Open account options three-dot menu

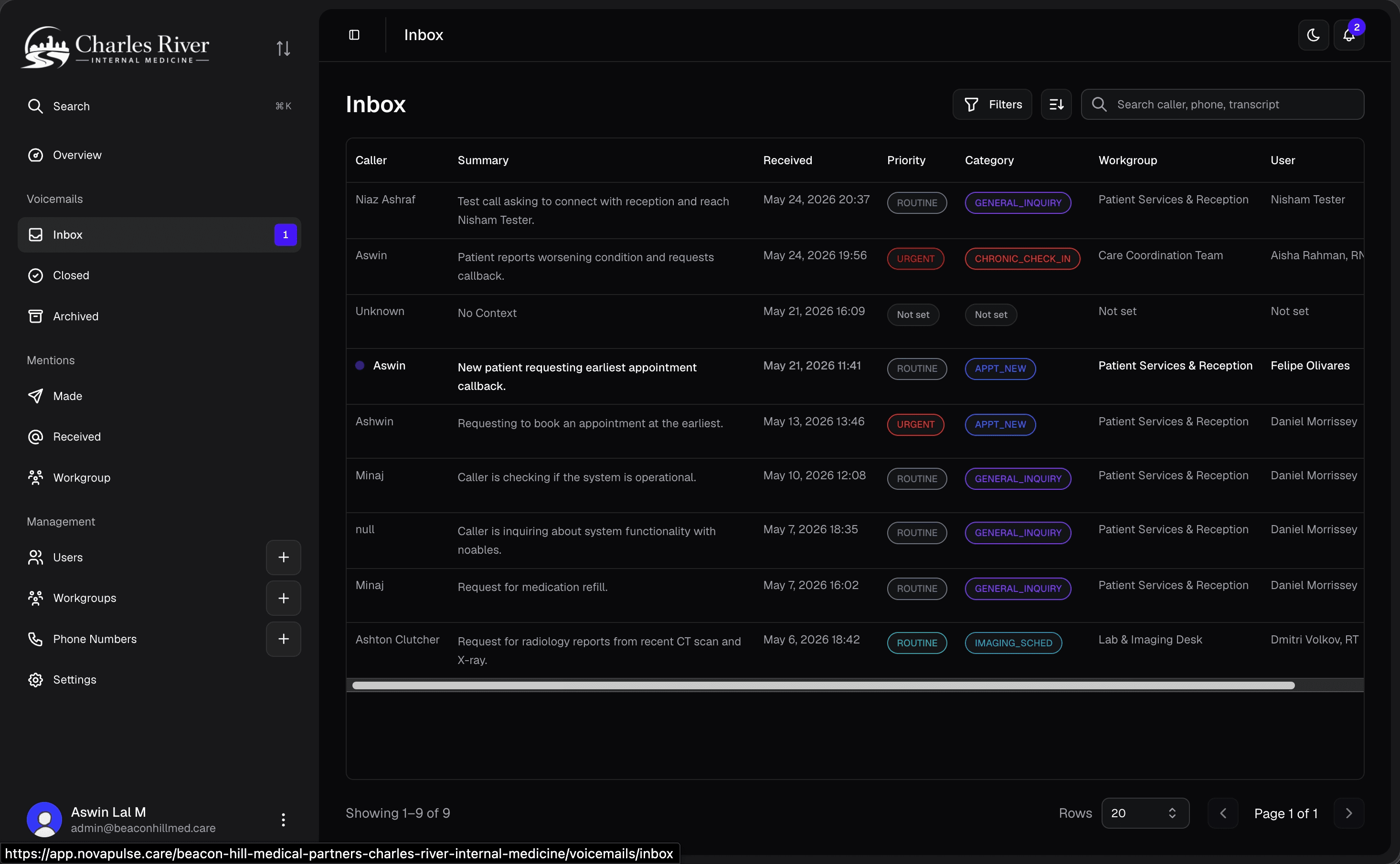[283, 820]
